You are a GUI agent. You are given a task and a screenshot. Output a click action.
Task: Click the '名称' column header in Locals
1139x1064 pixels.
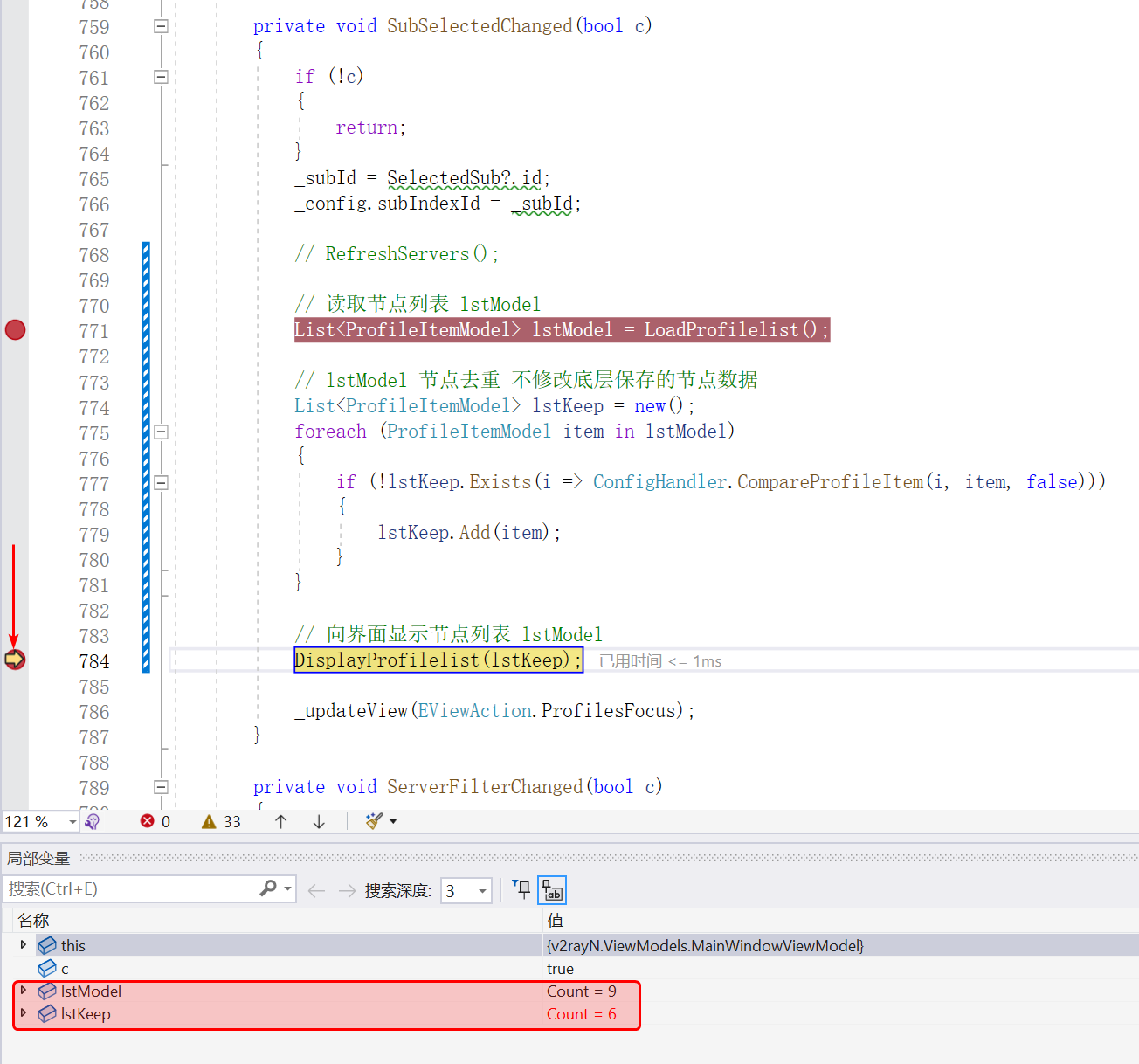(33, 920)
